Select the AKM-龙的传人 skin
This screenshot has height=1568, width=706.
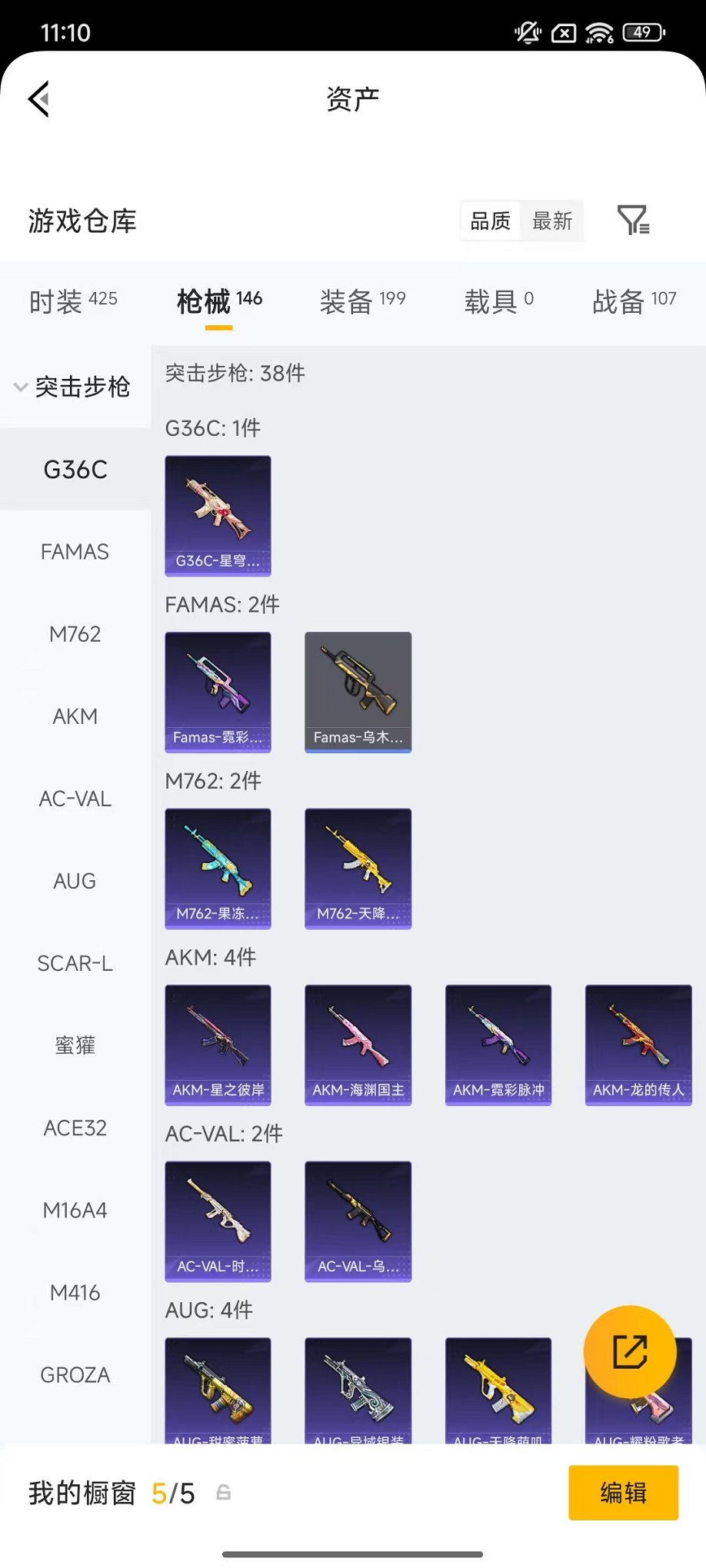(x=638, y=1045)
